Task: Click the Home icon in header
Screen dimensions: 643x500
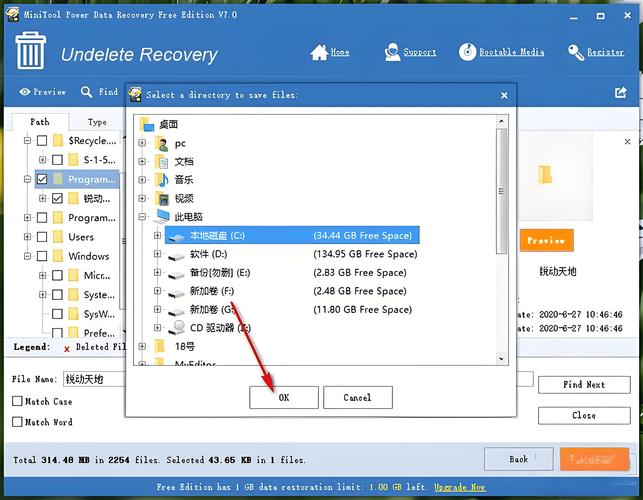Action: click(319, 52)
